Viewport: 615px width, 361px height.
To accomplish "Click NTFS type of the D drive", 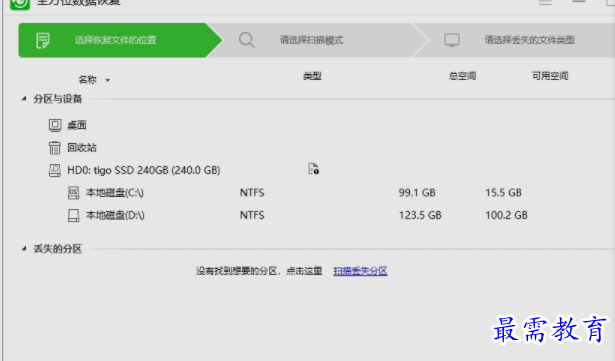I will click(x=252, y=215).
